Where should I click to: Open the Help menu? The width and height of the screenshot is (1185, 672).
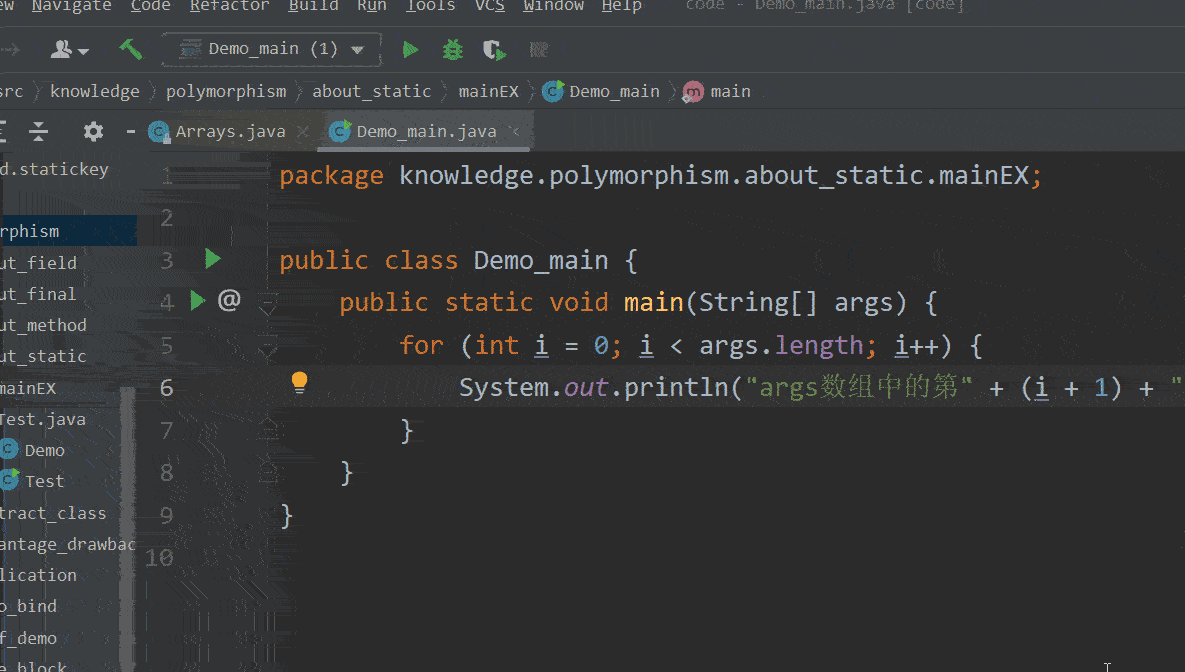tap(621, 6)
